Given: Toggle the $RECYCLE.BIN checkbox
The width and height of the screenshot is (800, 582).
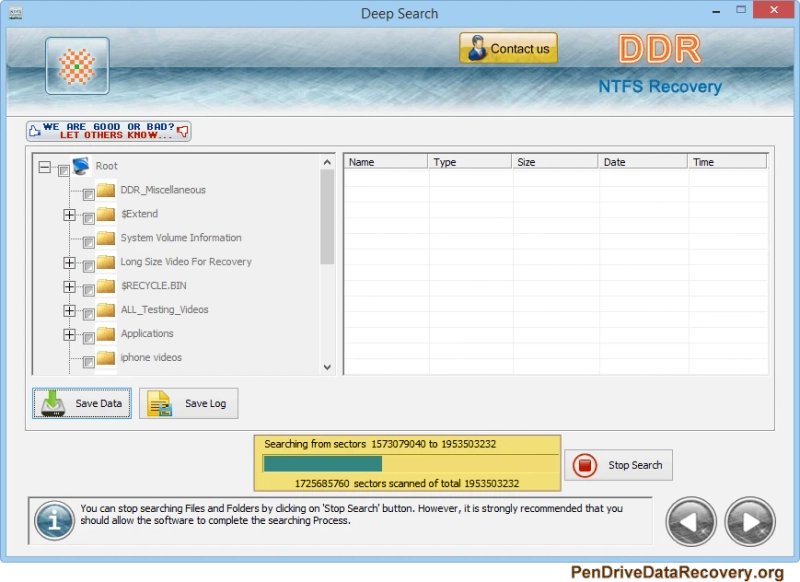Looking at the screenshot, I should pyautogui.click(x=88, y=290).
